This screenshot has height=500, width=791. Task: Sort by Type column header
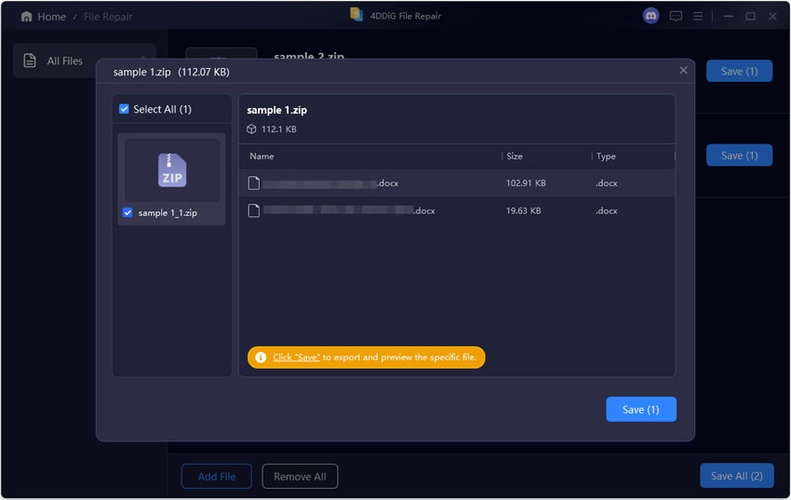point(606,156)
